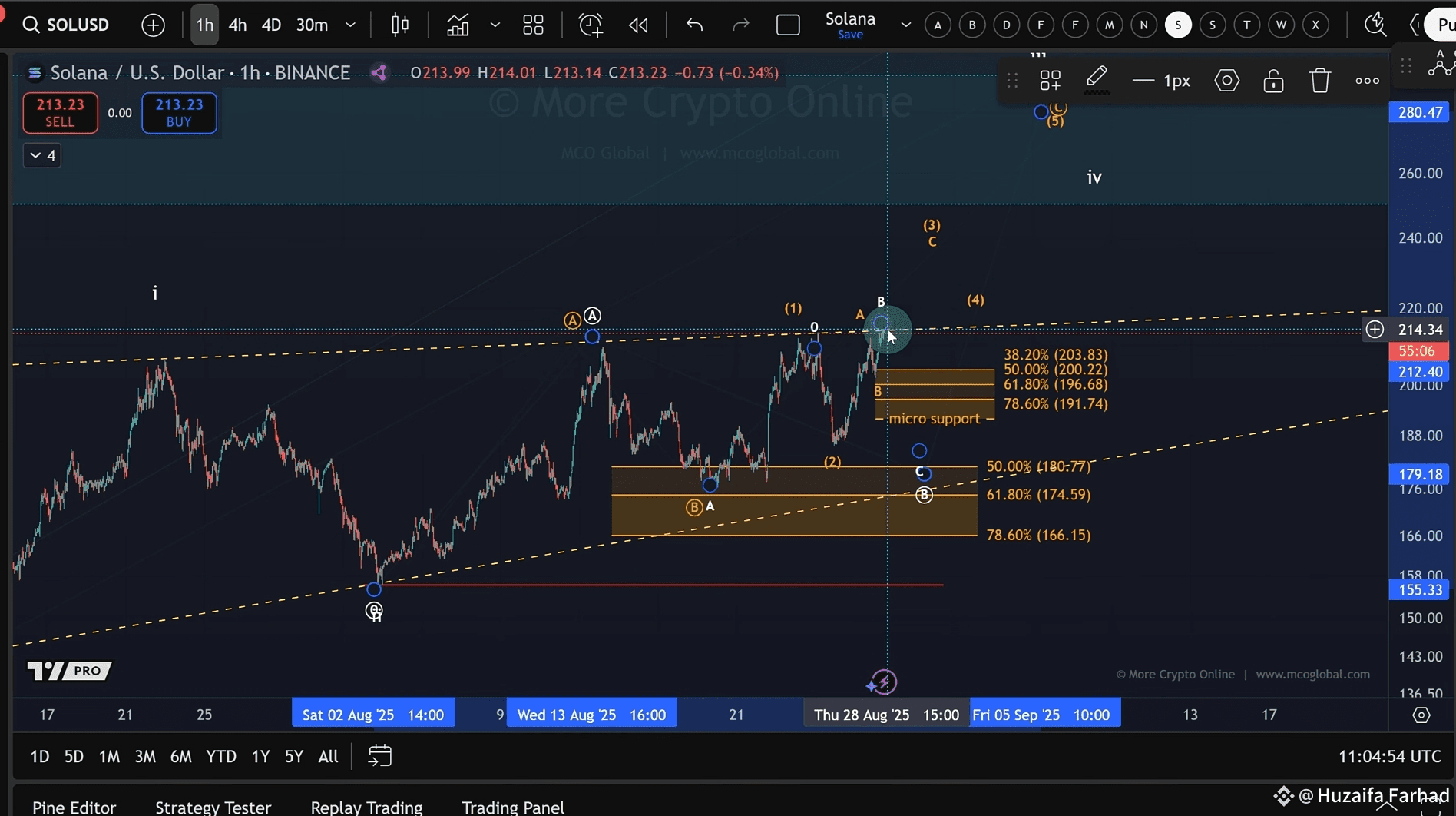Open chart settings gear at axis corner
Screen dimensions: 1456x816
coord(1421,715)
